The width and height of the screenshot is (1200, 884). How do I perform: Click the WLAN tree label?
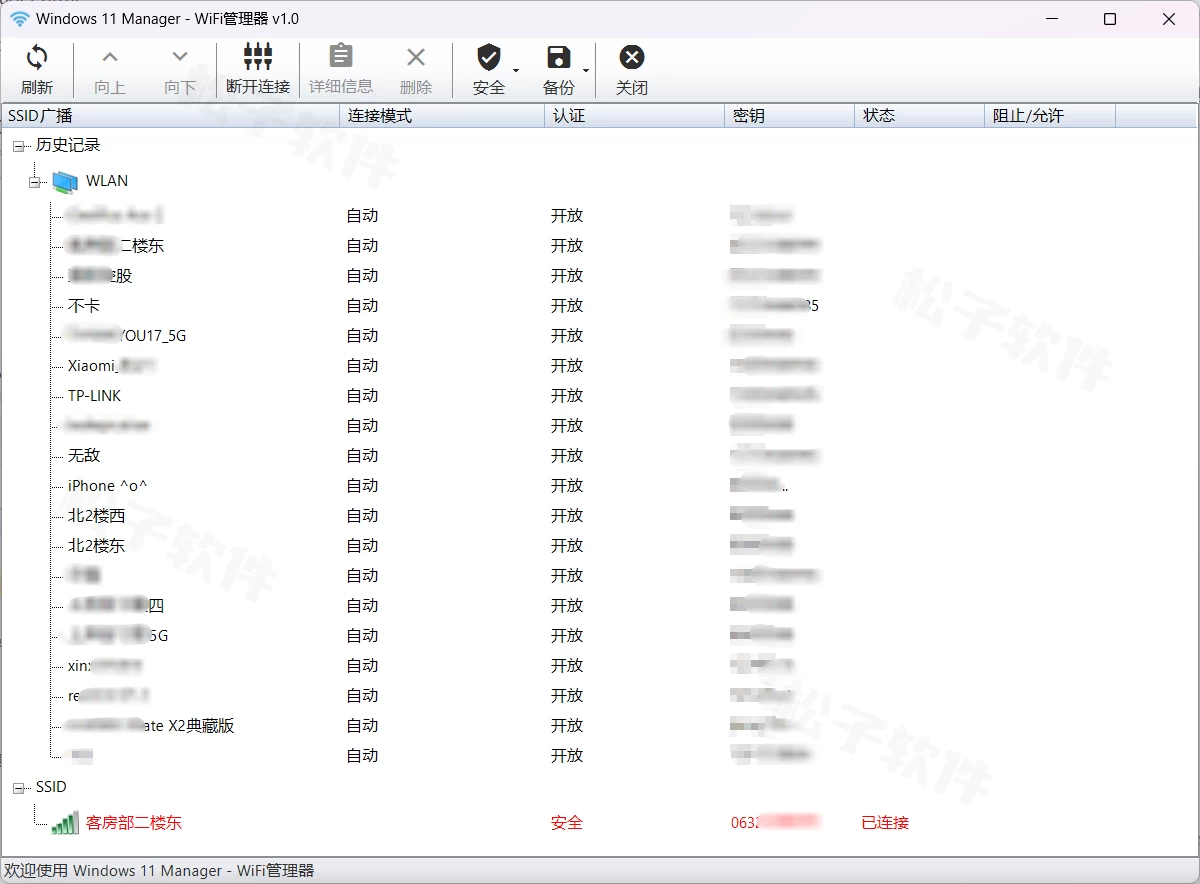pos(107,181)
